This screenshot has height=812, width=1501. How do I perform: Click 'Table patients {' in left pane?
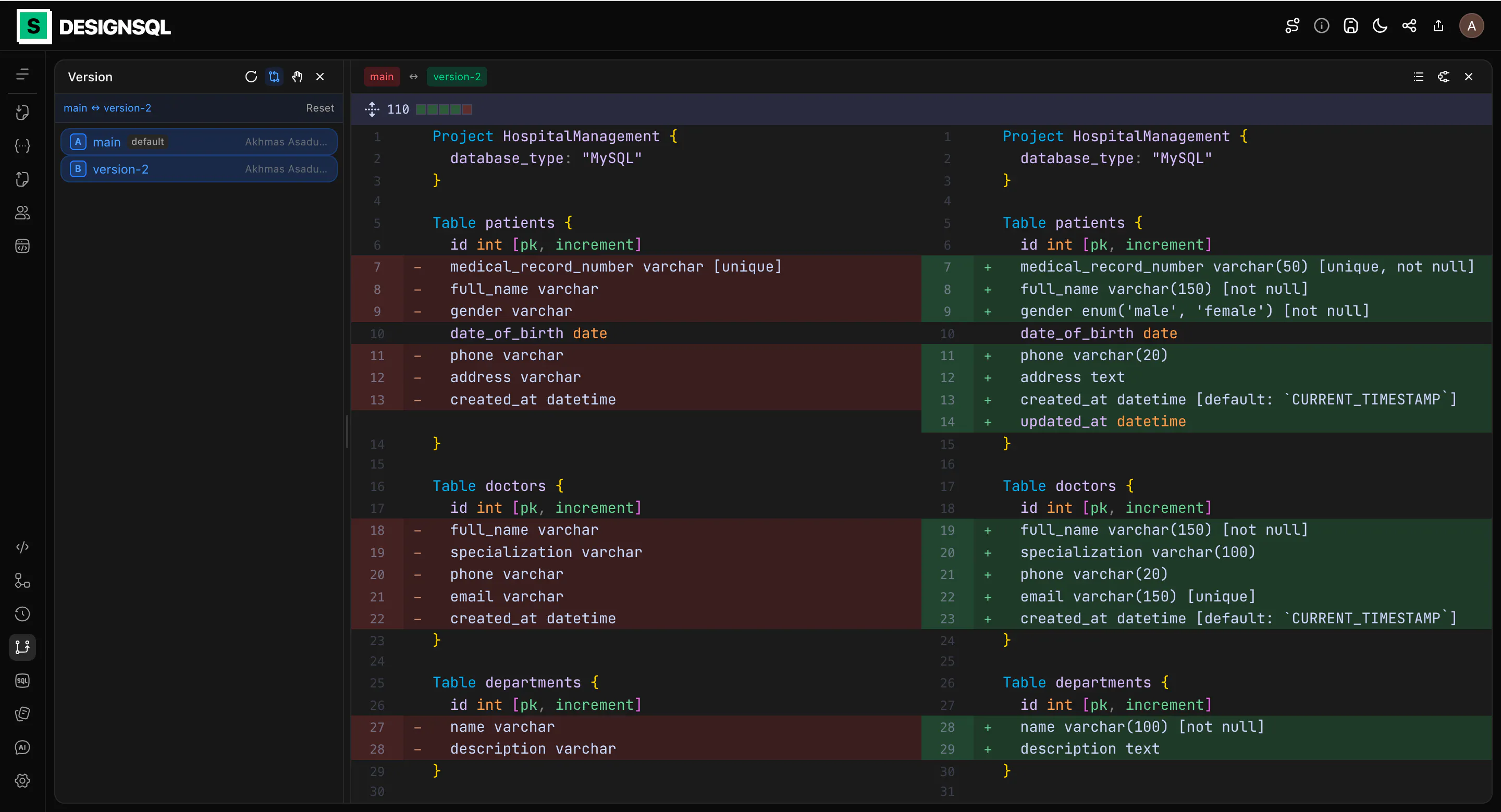coord(502,223)
